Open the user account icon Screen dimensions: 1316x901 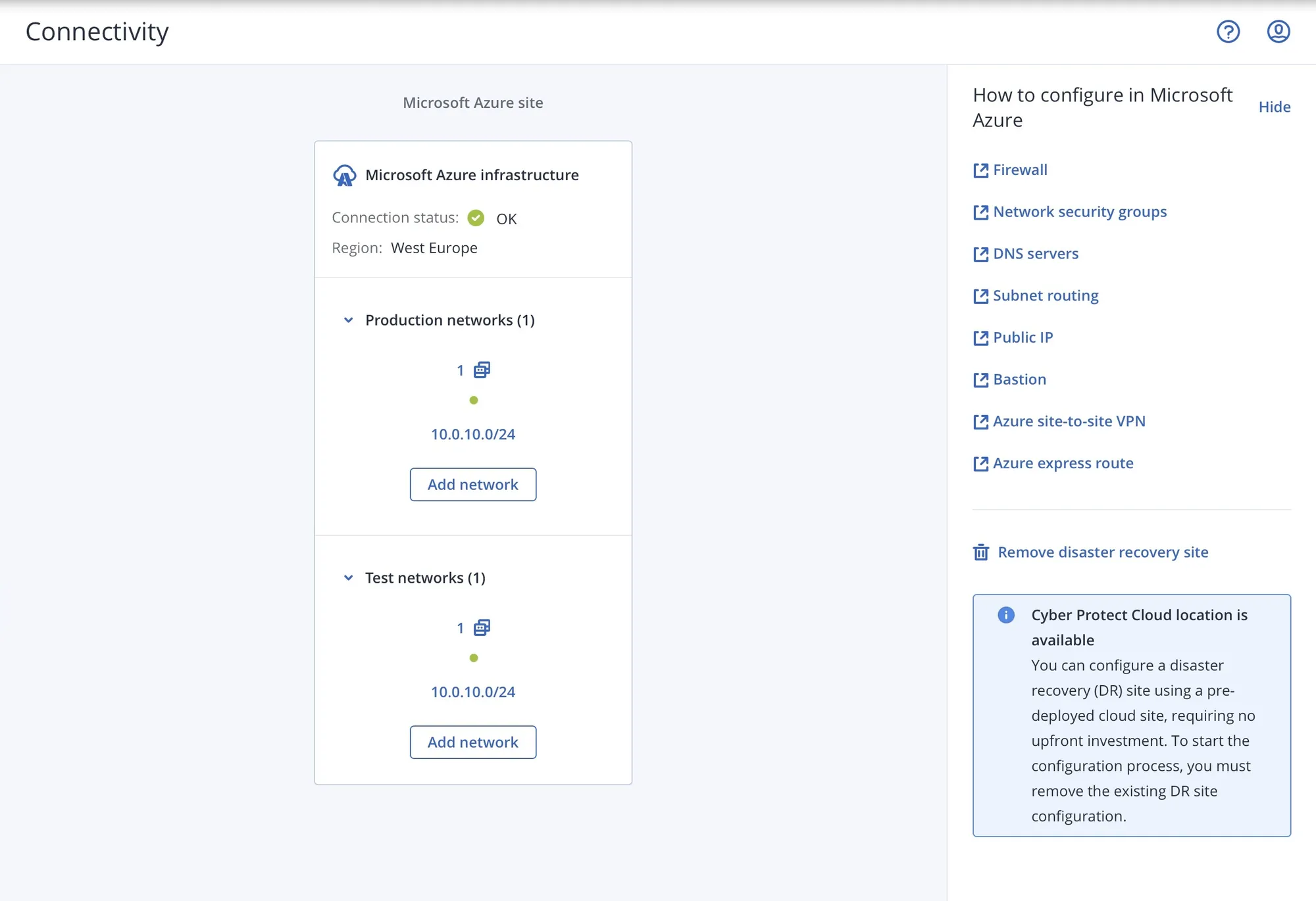[1278, 32]
